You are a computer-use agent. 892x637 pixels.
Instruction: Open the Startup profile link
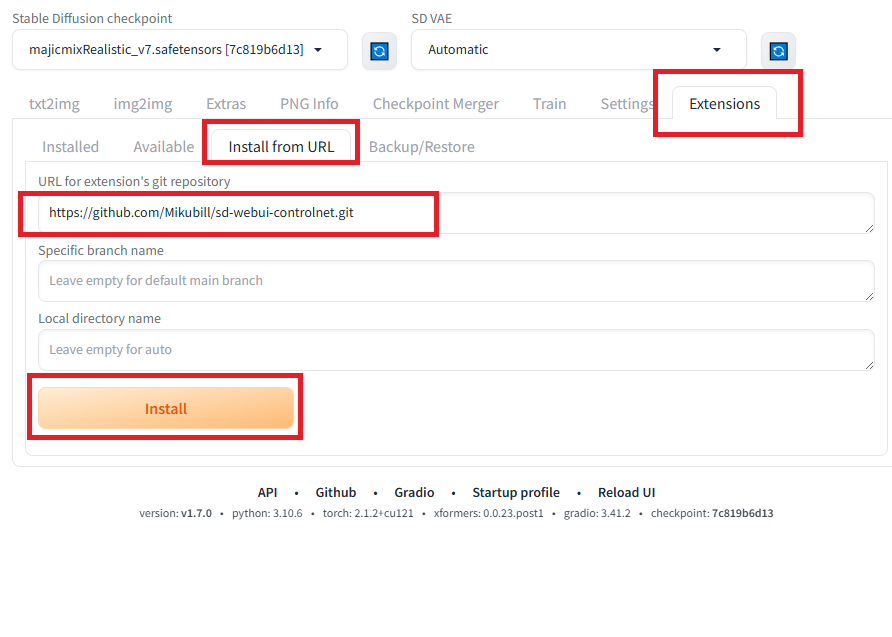point(516,493)
